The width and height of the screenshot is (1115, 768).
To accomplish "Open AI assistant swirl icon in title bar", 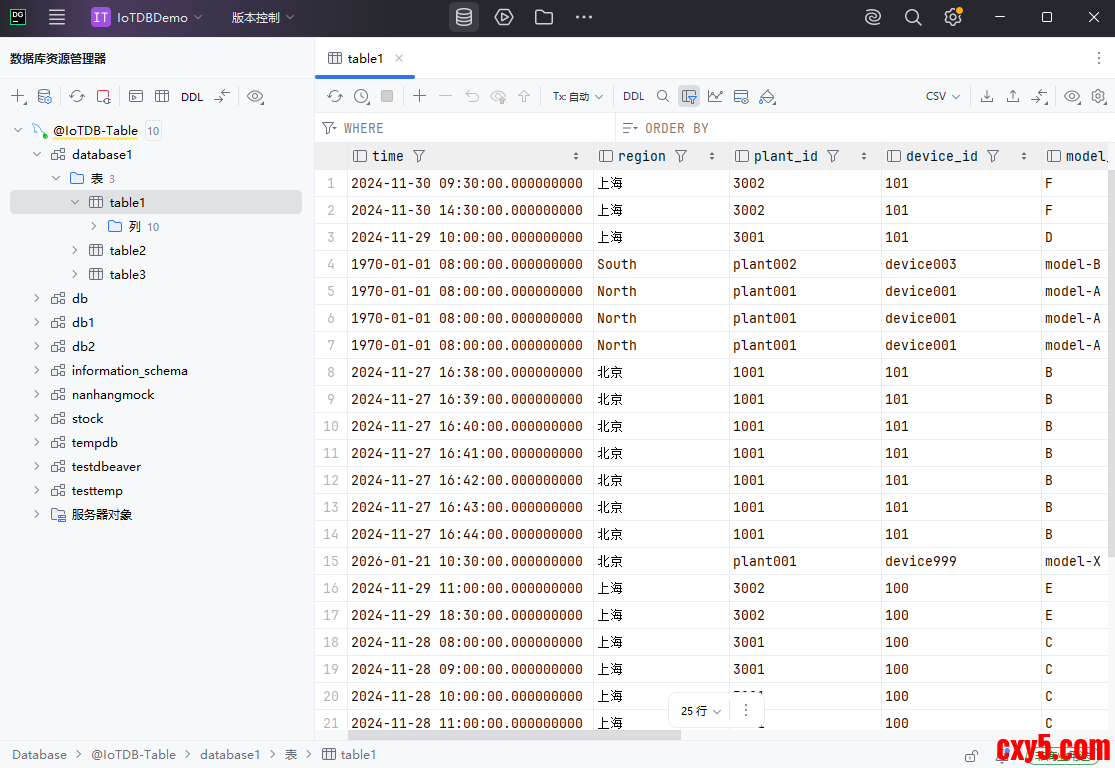I will pos(873,17).
